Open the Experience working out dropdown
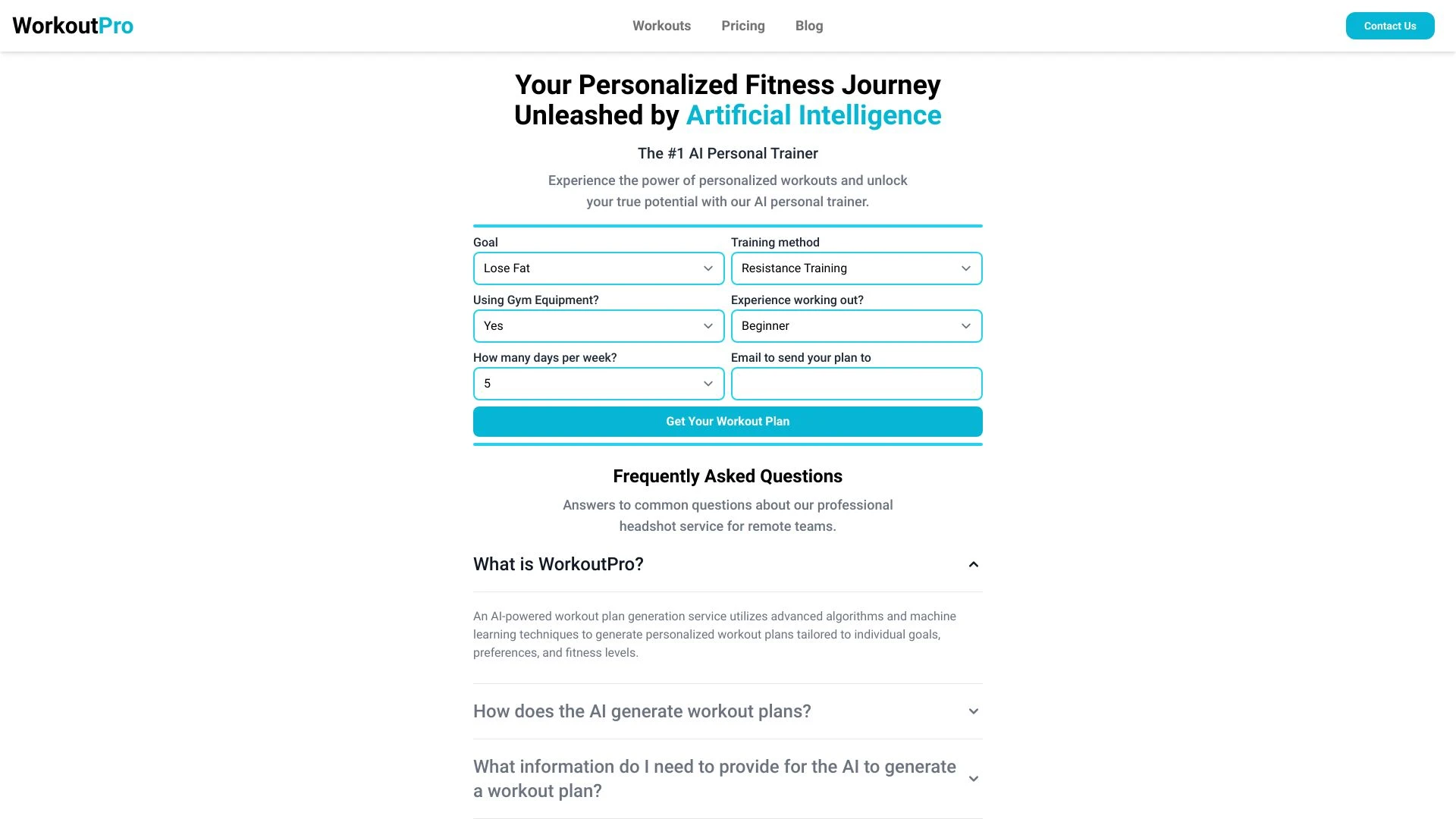This screenshot has width=1456, height=819. click(856, 325)
